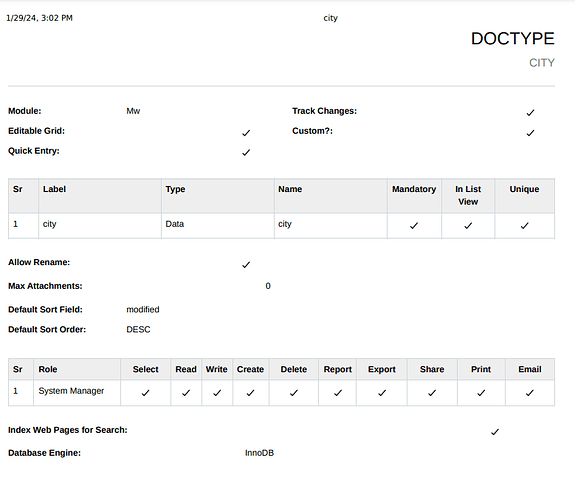This screenshot has height=500, width=575.
Task: Click the Default Sort Order value DESC
Action: click(x=138, y=329)
